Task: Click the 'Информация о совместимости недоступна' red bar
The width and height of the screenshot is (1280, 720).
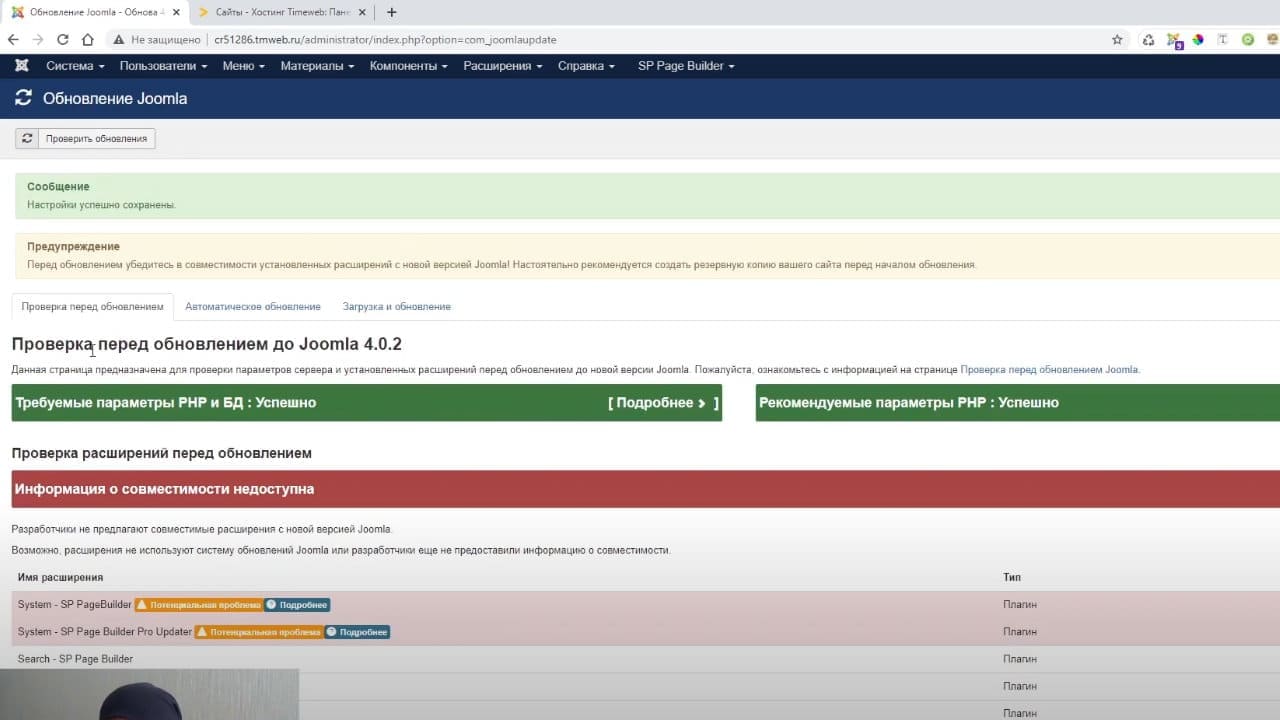Action: [646, 489]
